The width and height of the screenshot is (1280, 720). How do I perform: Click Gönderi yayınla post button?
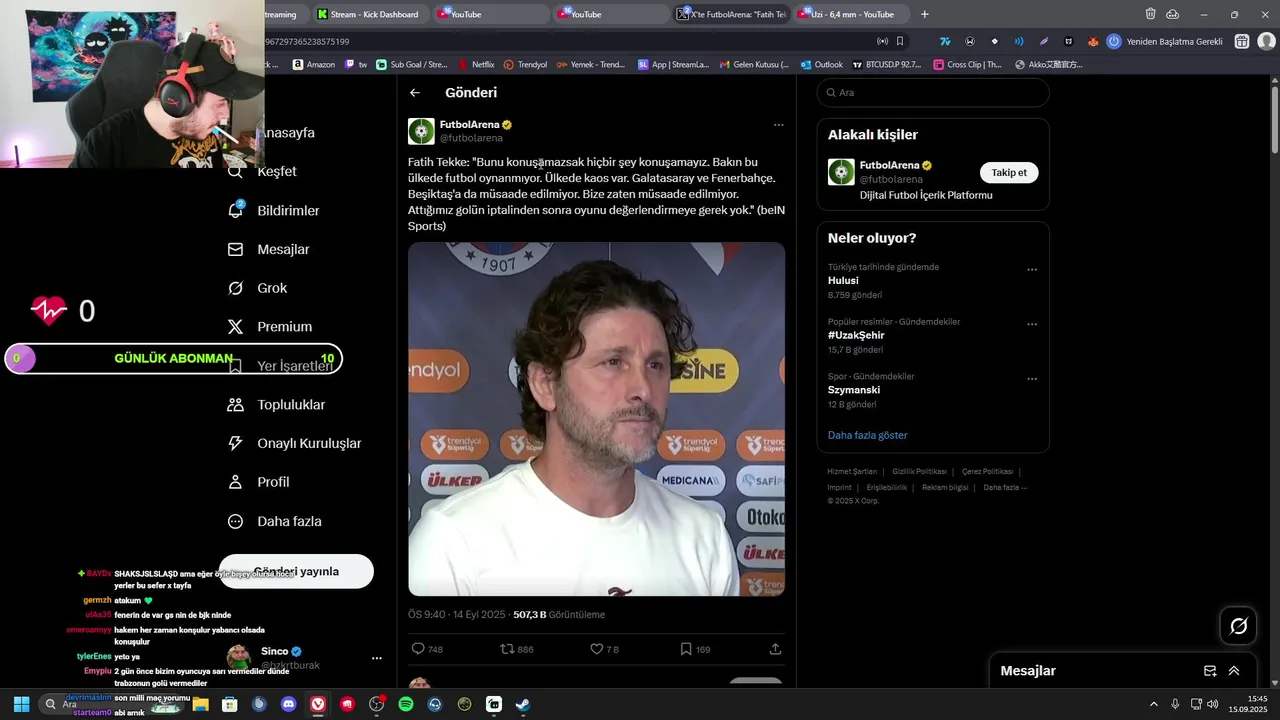[296, 572]
